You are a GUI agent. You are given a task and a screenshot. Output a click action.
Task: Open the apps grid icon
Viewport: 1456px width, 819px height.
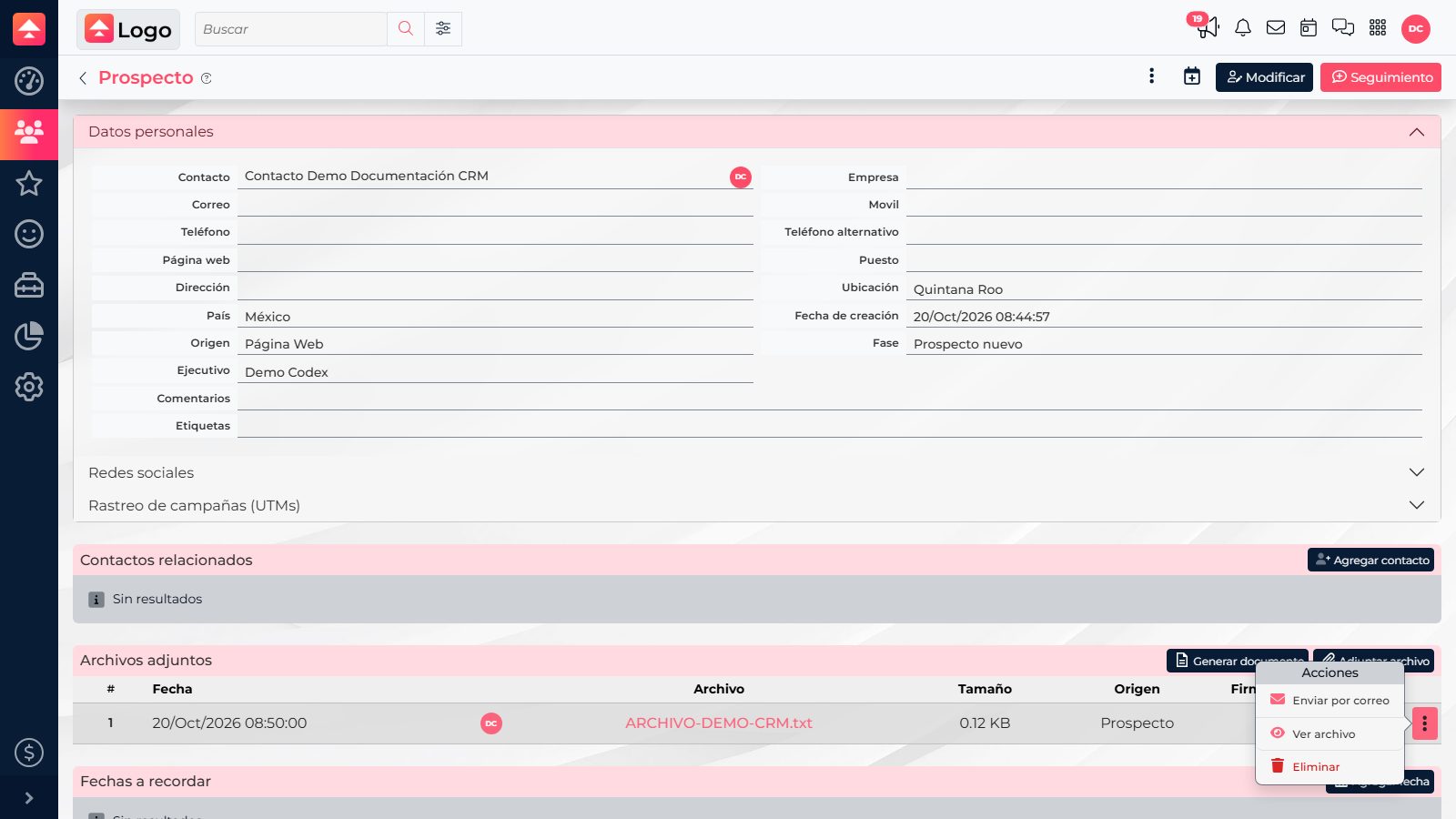(x=1378, y=28)
